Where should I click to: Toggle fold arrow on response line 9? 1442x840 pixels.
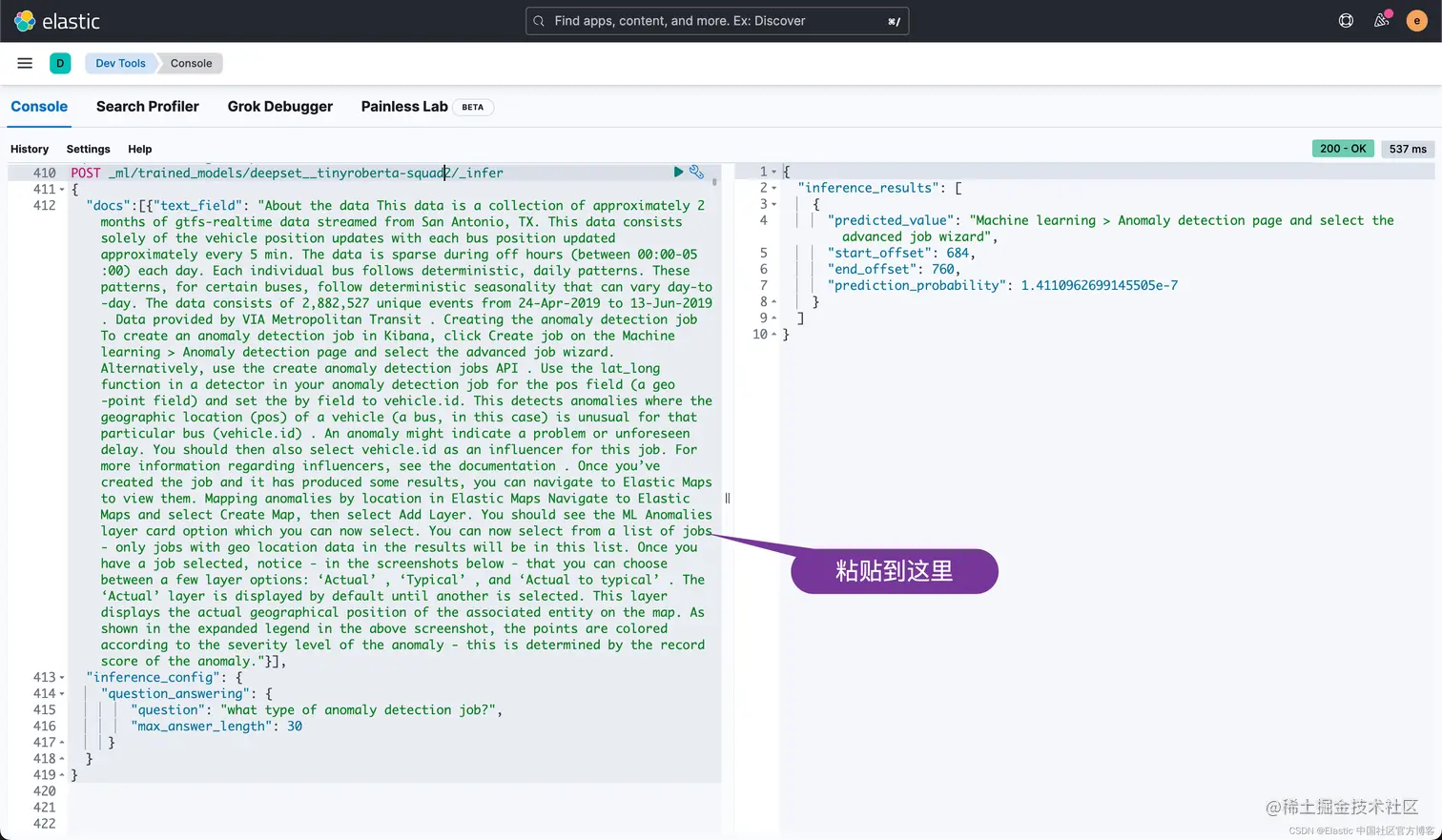pyautogui.click(x=773, y=318)
